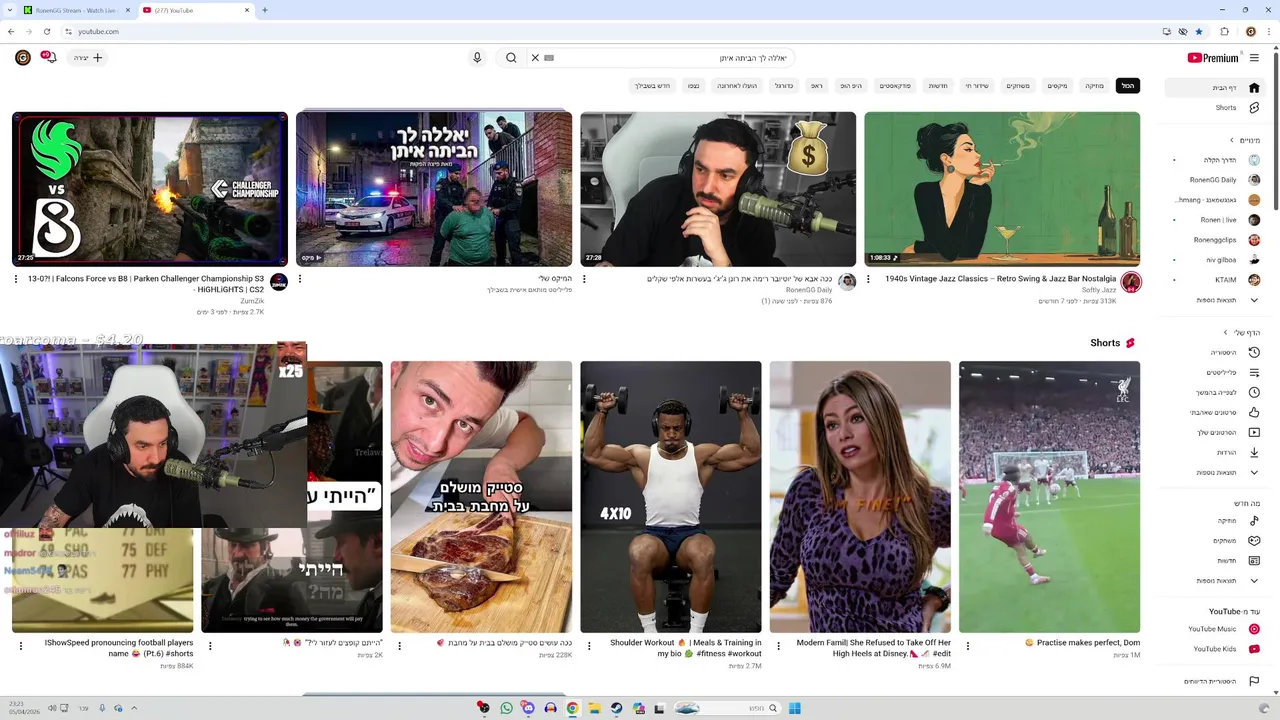Open the You section header chevron
Image resolution: width=1280 pixels, height=720 pixels.
click(x=1225, y=332)
